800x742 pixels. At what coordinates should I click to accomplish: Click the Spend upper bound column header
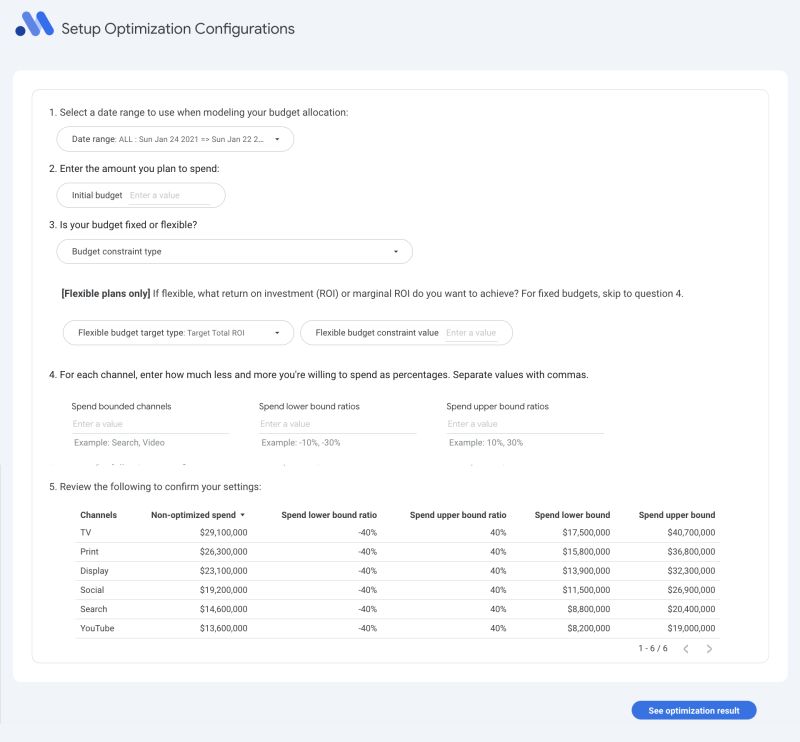click(x=676, y=514)
